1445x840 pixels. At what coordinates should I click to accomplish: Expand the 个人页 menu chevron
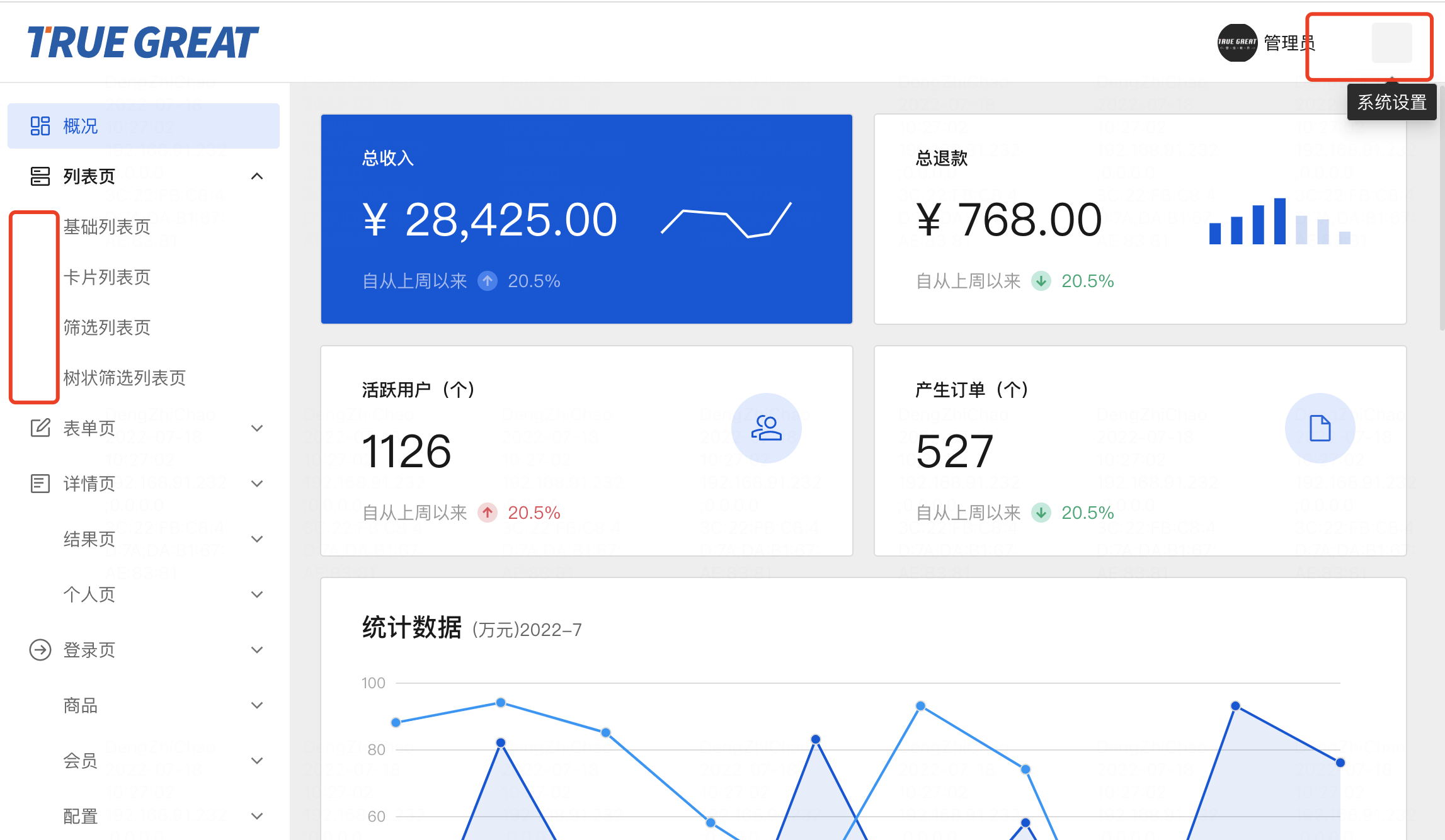point(257,594)
